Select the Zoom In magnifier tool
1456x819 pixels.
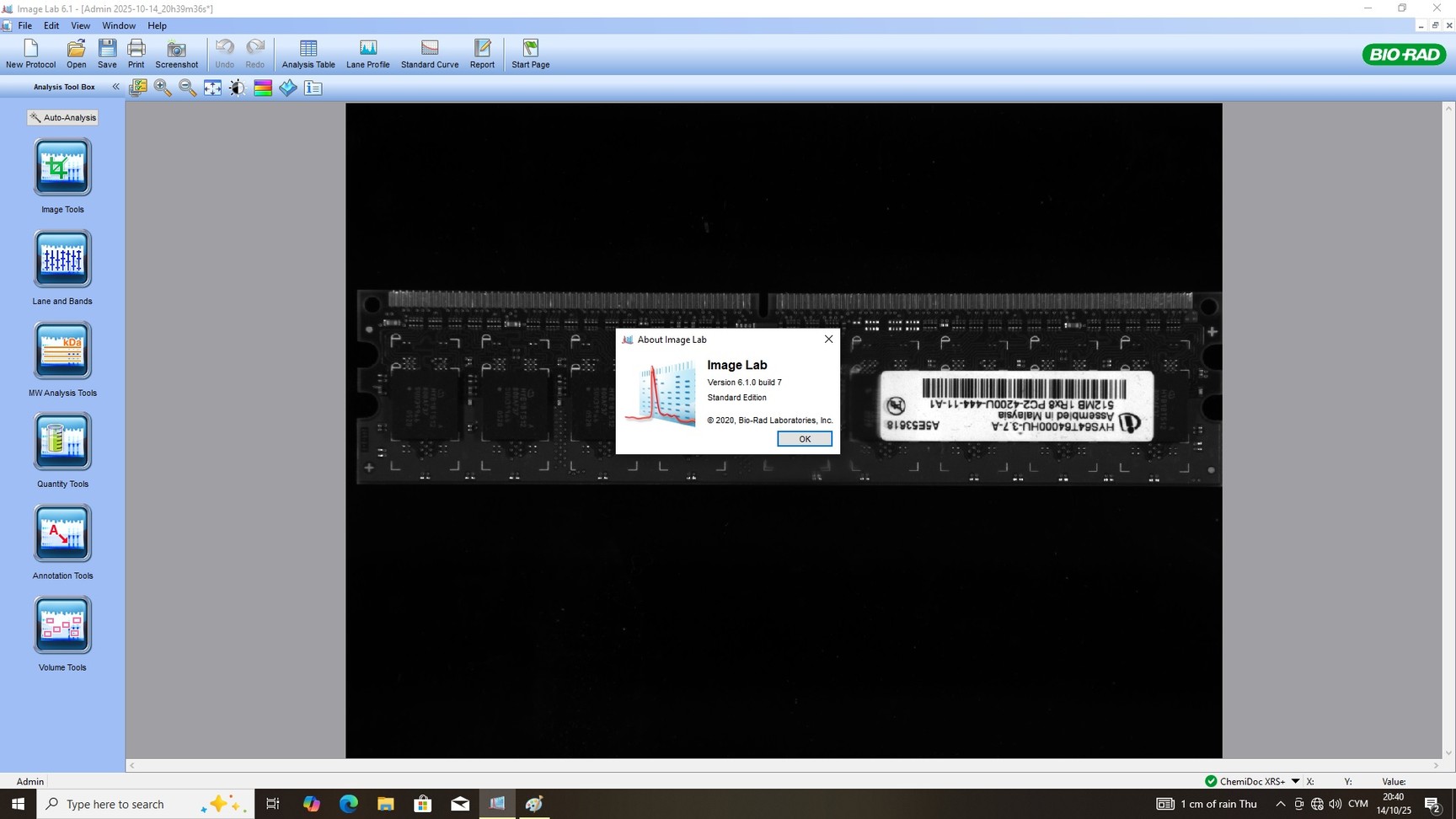click(163, 87)
